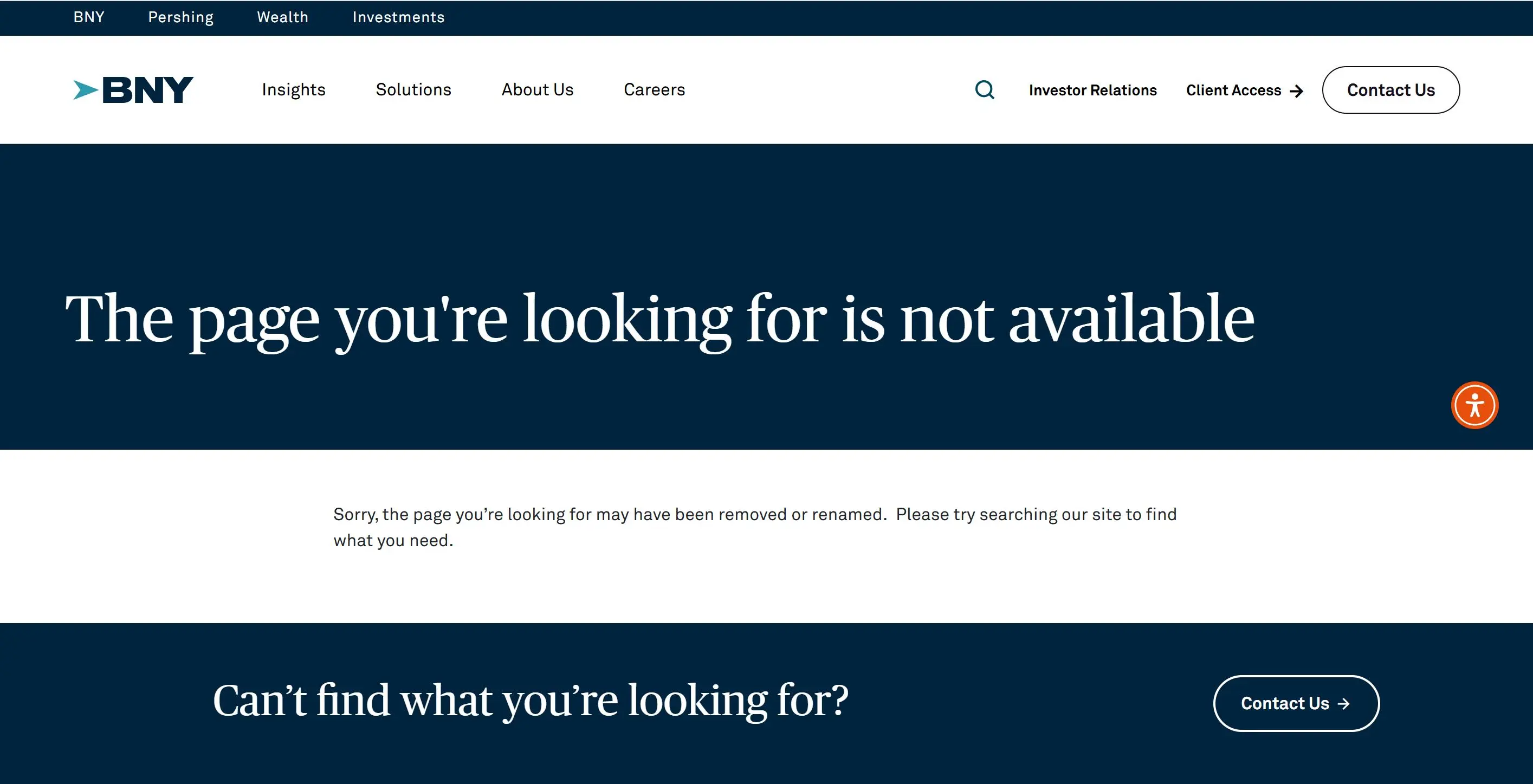Open the Careers navigation item

click(654, 90)
